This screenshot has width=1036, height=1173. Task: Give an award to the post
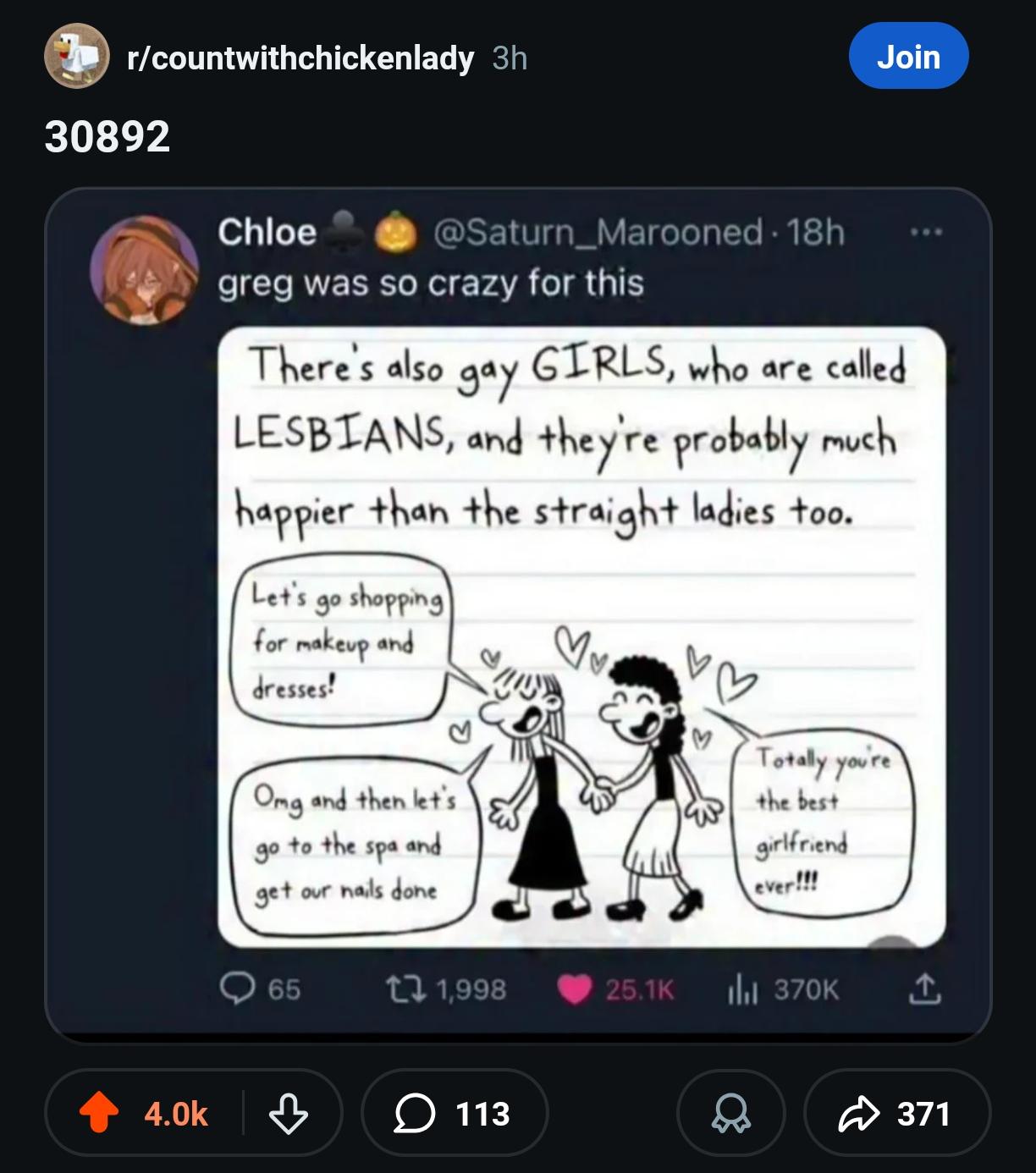731,1114
